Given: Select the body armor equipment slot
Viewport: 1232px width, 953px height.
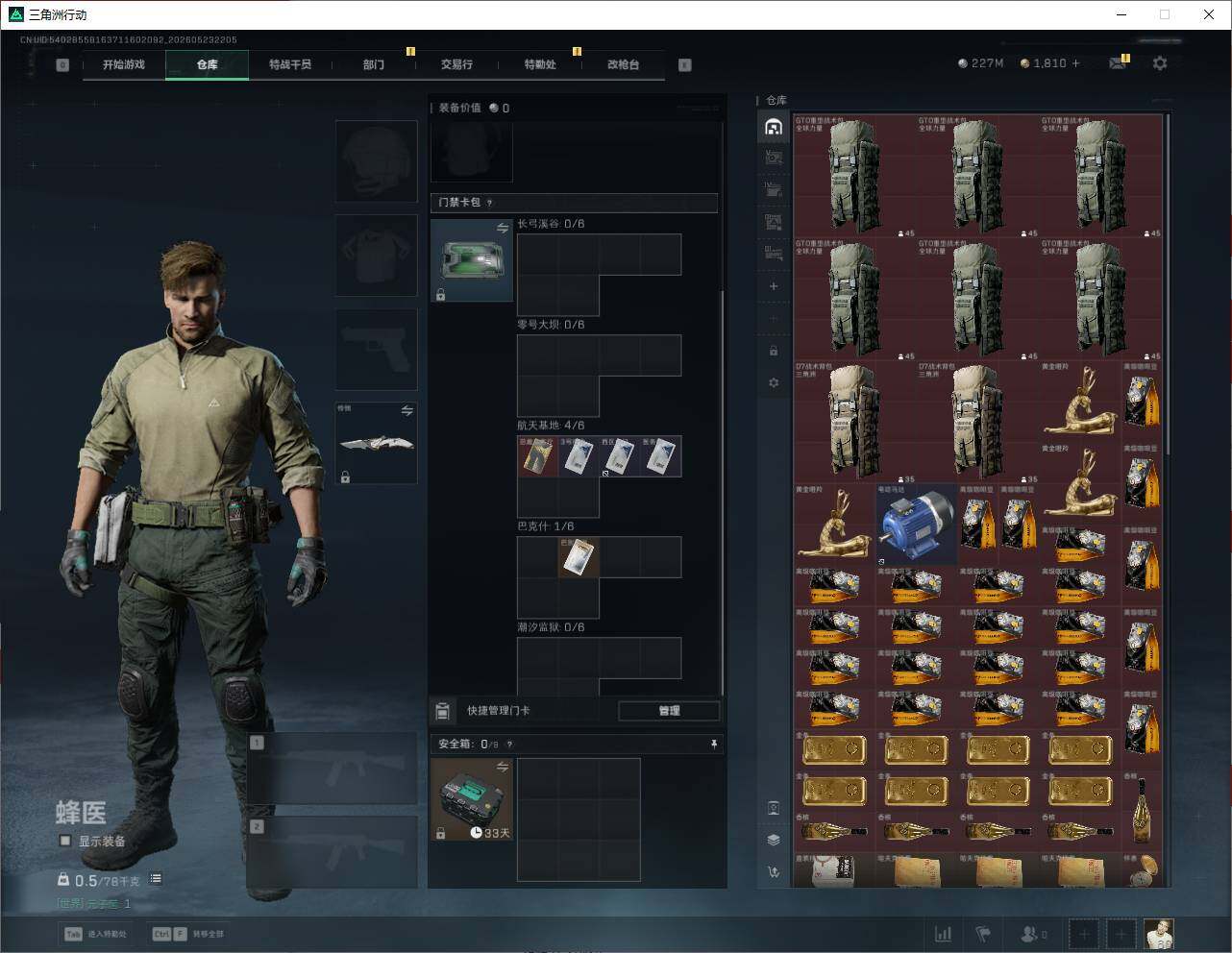Looking at the screenshot, I should tap(376, 256).
